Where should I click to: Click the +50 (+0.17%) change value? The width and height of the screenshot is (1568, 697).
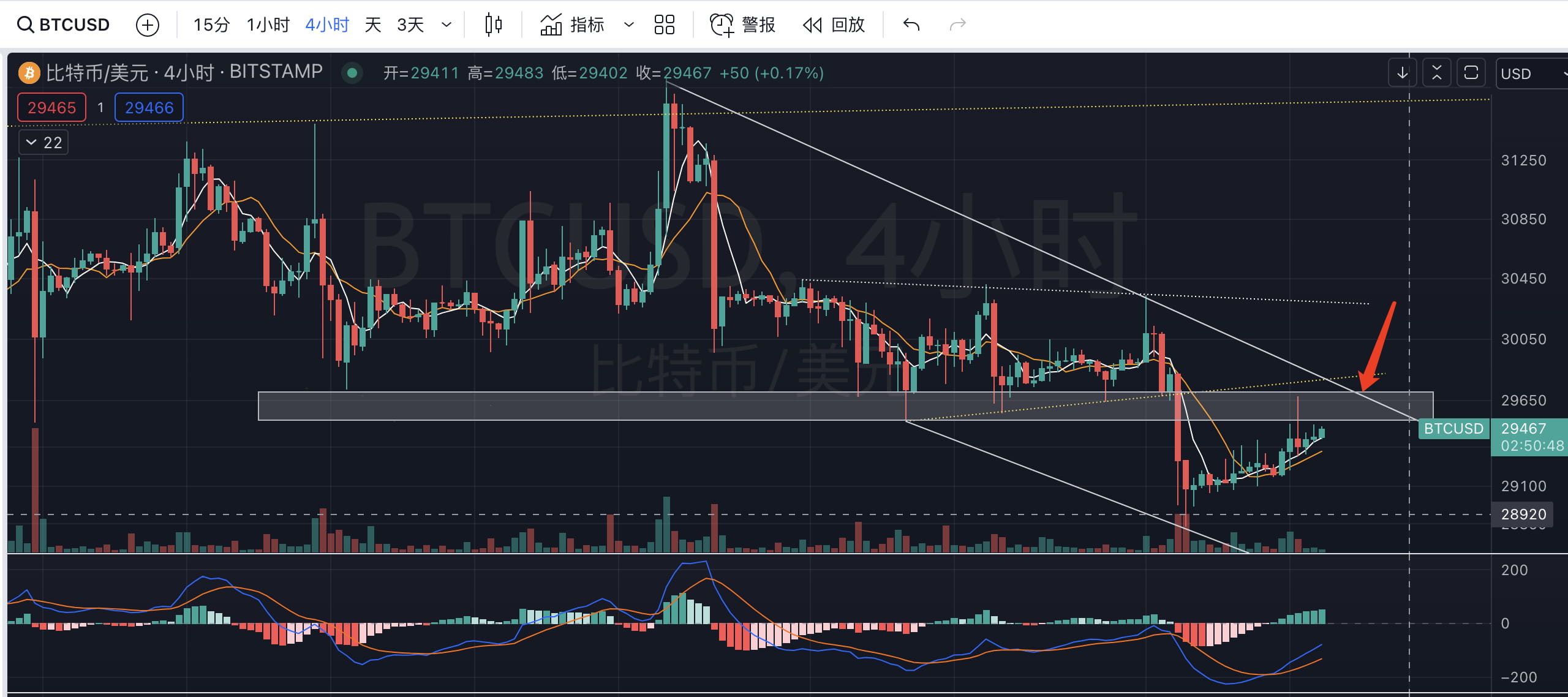(771, 73)
